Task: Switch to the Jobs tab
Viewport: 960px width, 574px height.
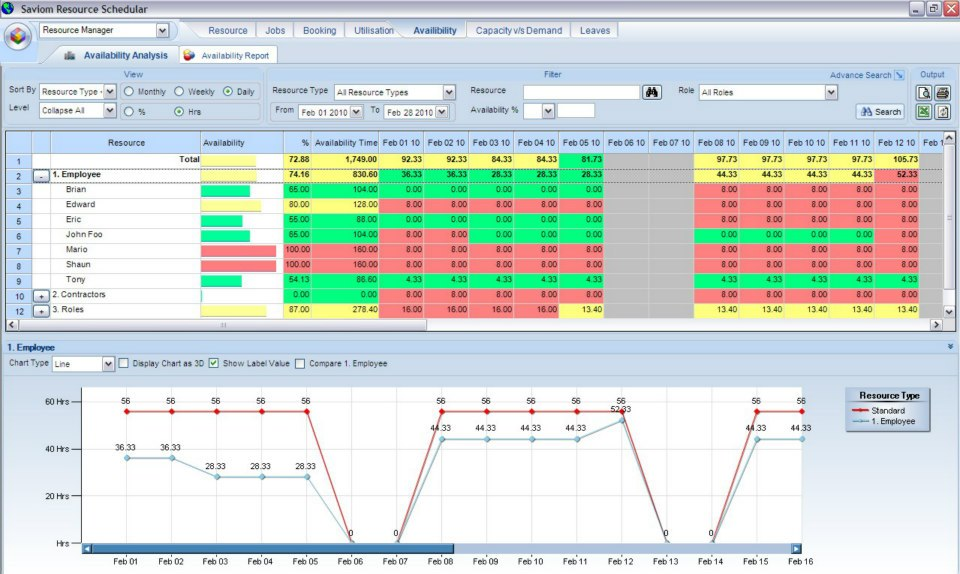Action: coord(275,31)
